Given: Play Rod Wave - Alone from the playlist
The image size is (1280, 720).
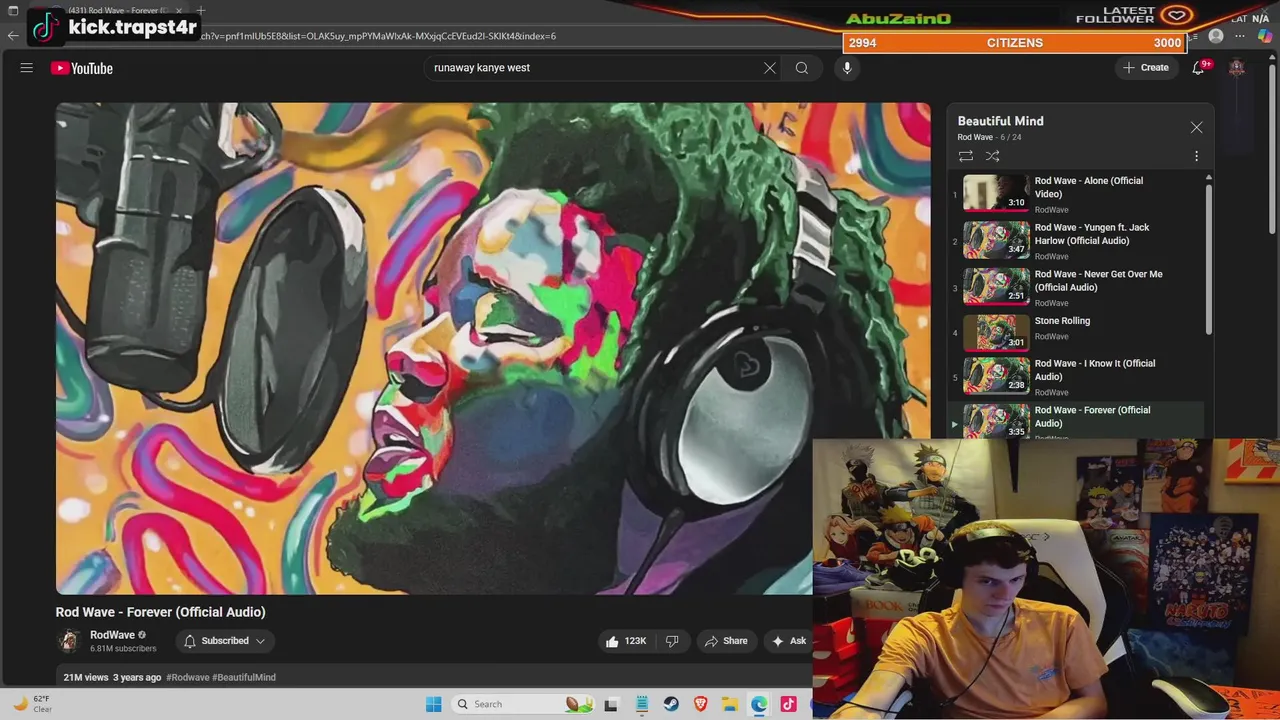Looking at the screenshot, I should (x=1078, y=194).
